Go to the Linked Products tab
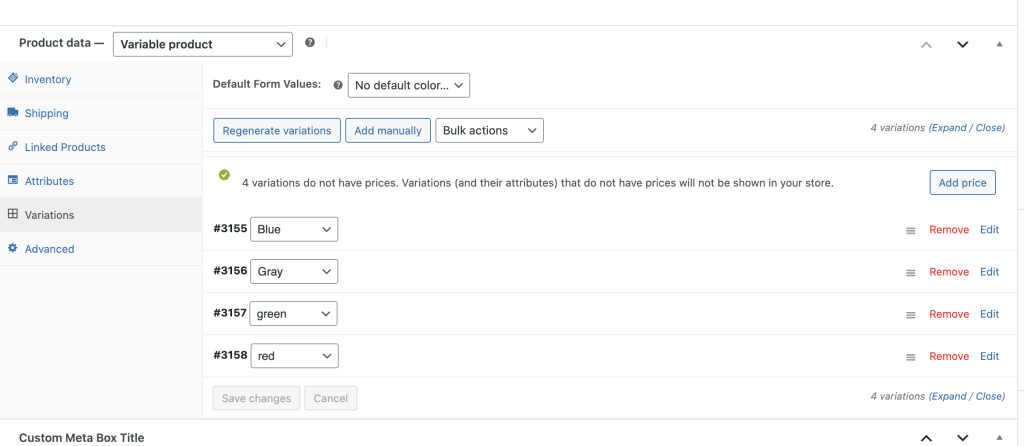The height and width of the screenshot is (446, 1024). (x=64, y=147)
